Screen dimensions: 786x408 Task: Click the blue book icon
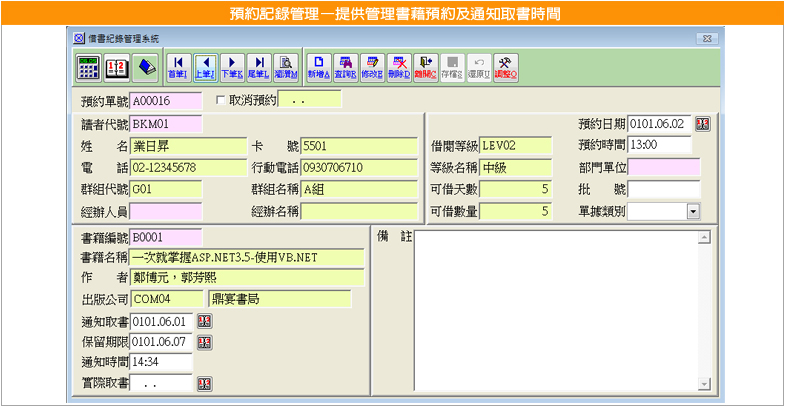147,67
